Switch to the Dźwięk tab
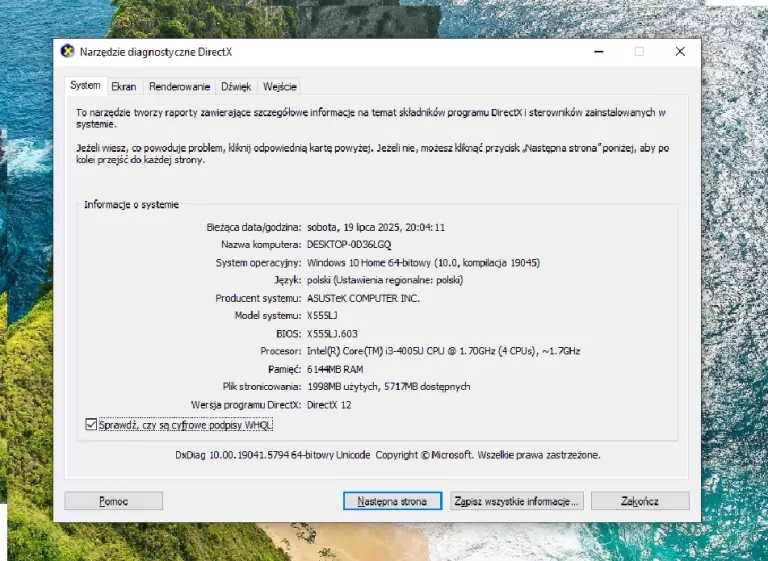 (x=236, y=87)
